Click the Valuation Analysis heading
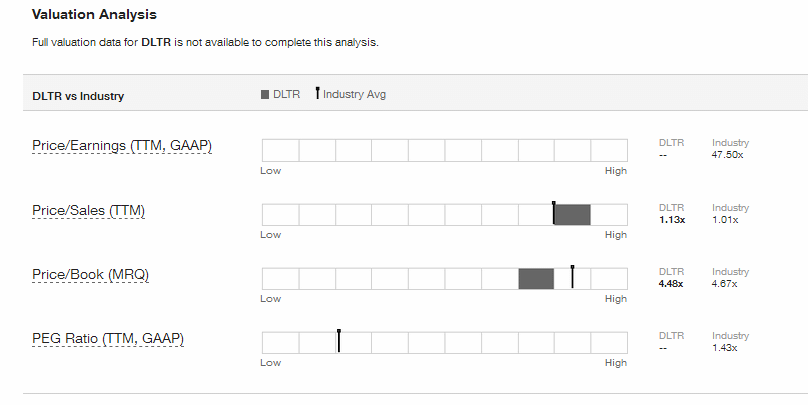The image size is (808, 405). [x=94, y=14]
